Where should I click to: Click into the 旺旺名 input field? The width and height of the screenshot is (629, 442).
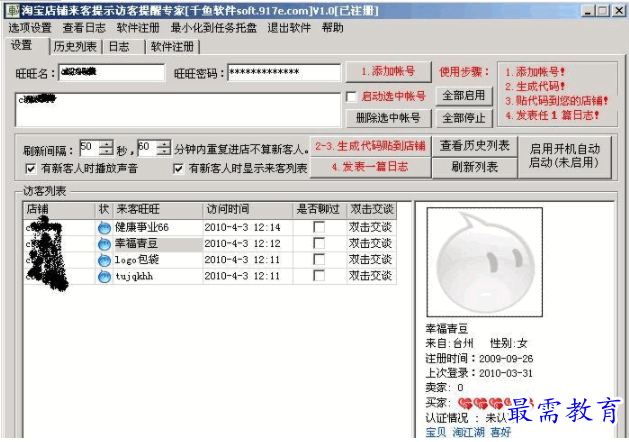click(x=112, y=73)
